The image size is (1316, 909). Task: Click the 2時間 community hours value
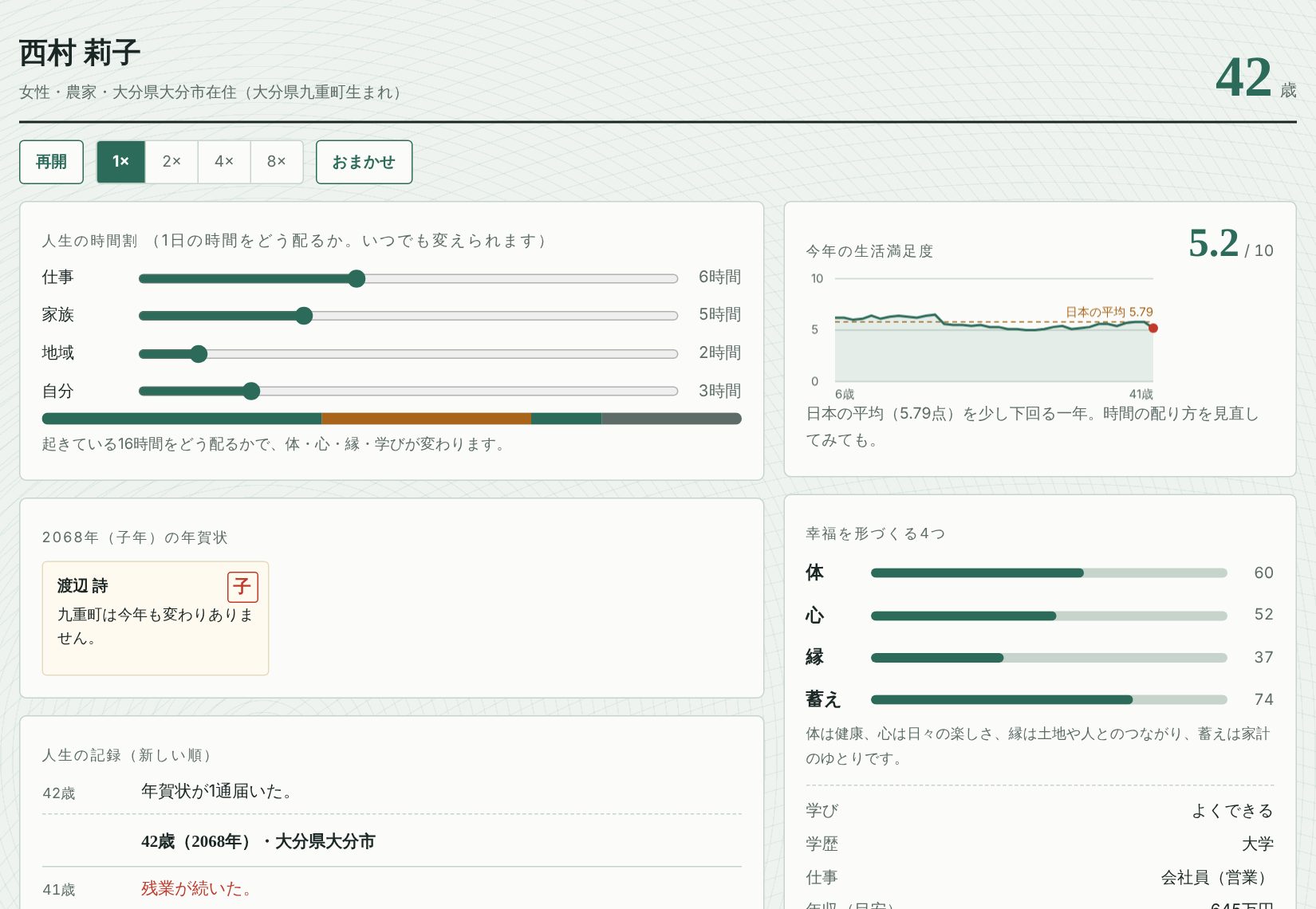click(719, 352)
